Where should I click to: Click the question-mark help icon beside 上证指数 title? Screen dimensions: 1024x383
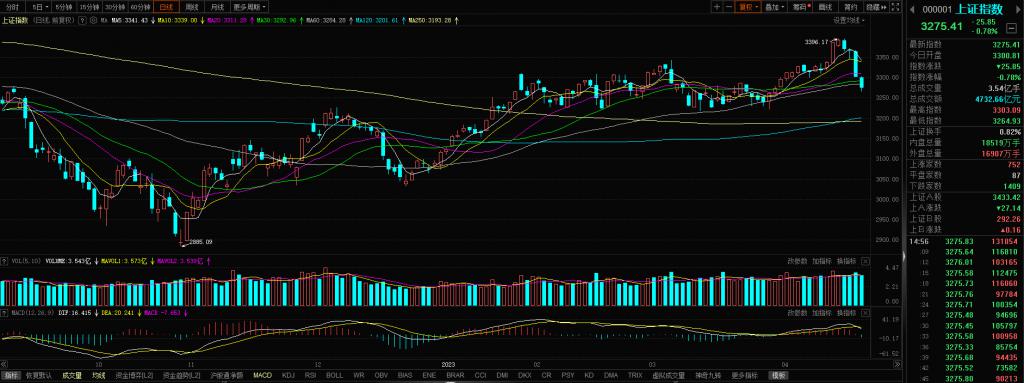click(83, 20)
